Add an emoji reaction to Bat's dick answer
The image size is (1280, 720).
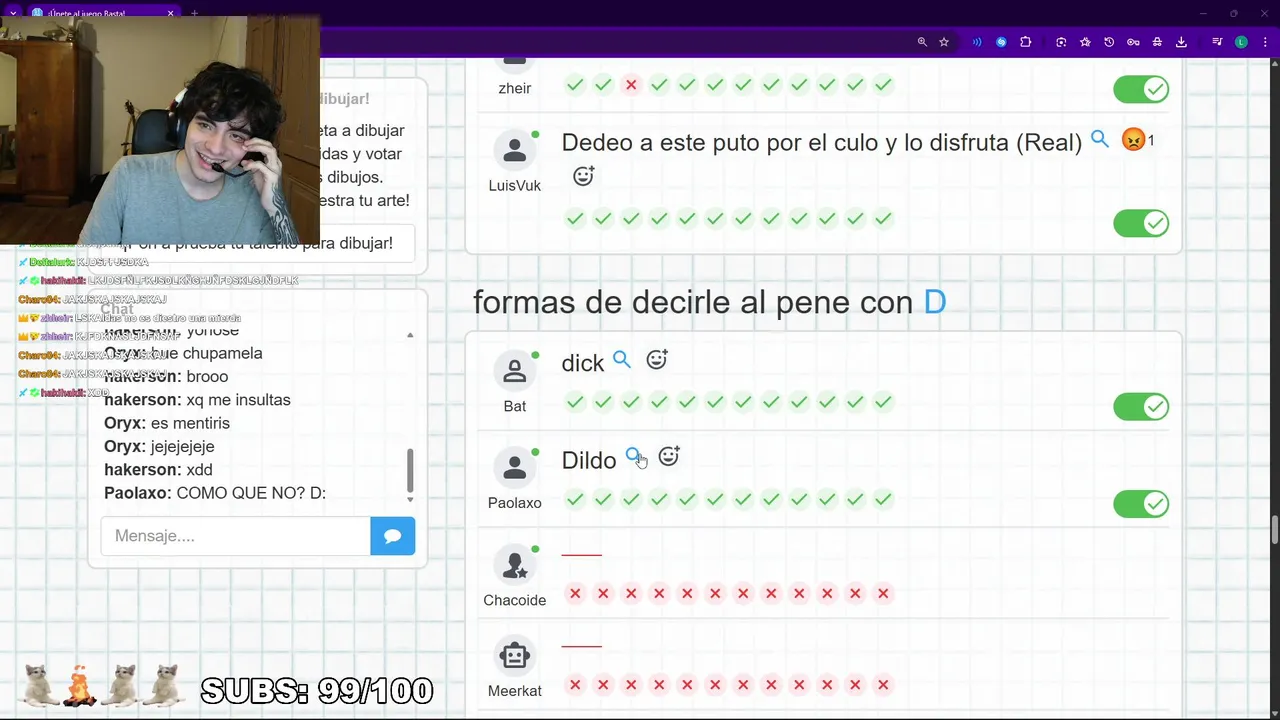657,360
